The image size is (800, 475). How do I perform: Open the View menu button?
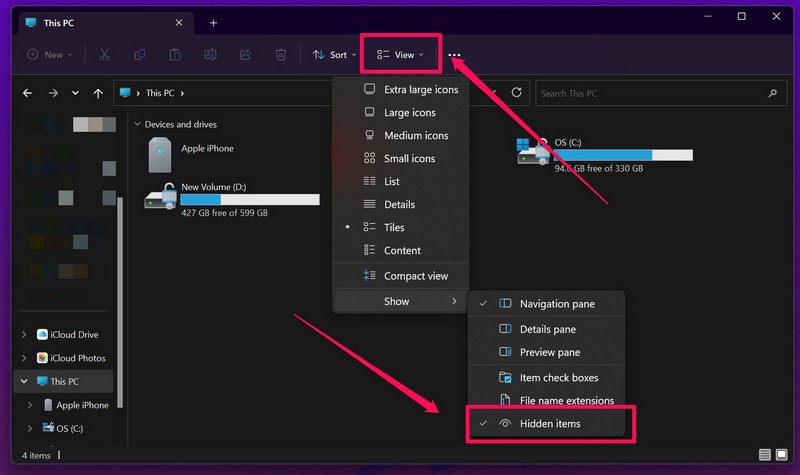pyautogui.click(x=400, y=55)
